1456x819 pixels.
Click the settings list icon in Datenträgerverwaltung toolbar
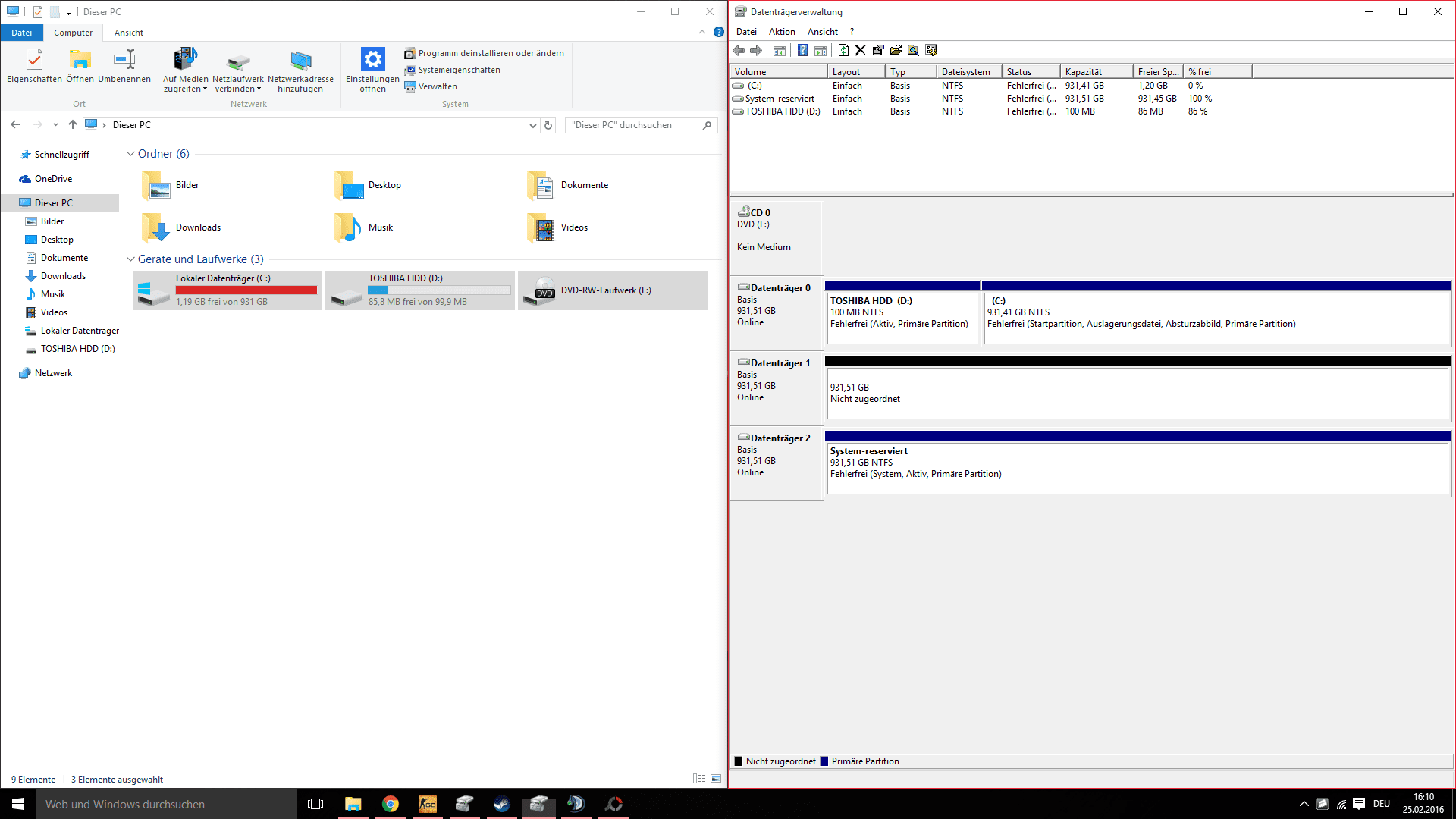point(932,50)
